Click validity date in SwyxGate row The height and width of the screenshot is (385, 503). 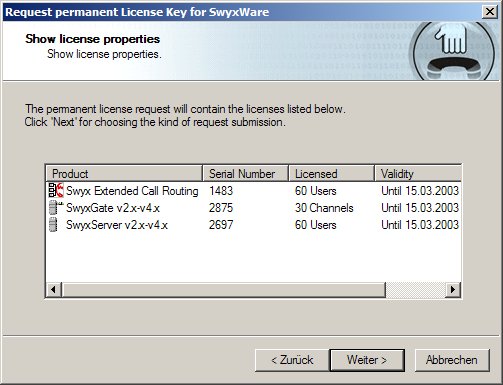pyautogui.click(x=420, y=208)
